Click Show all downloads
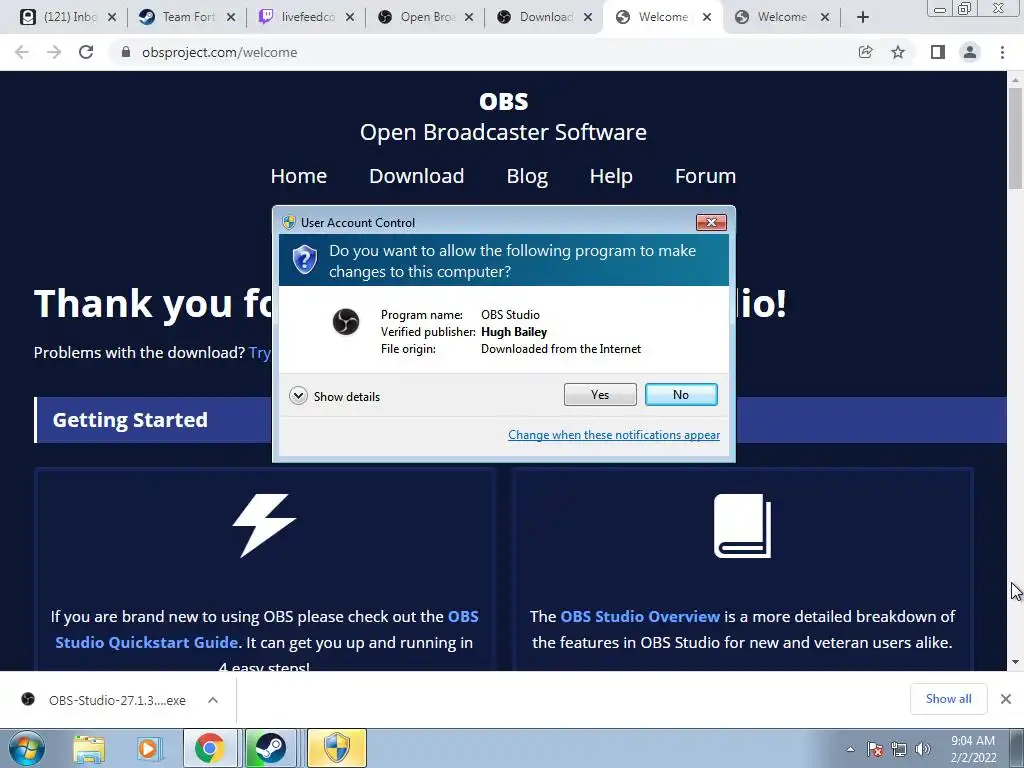This screenshot has height=768, width=1024. (948, 699)
